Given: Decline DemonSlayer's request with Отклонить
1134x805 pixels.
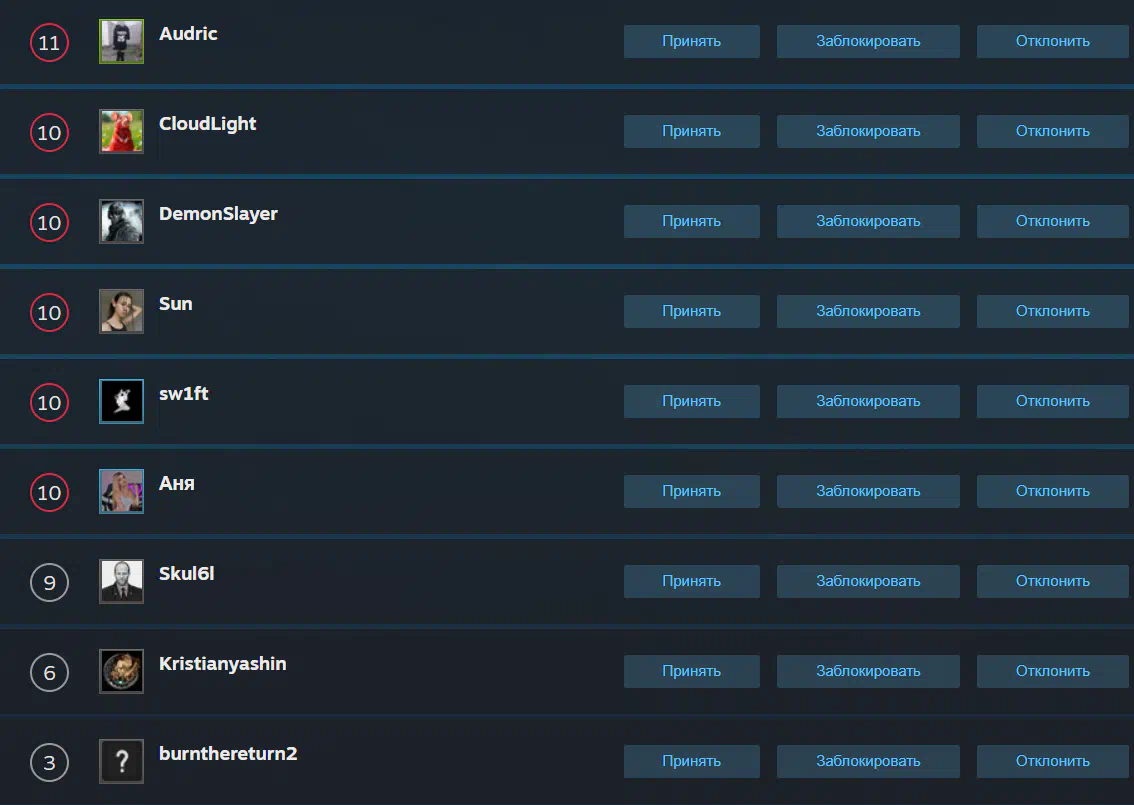Looking at the screenshot, I should (x=1052, y=221).
